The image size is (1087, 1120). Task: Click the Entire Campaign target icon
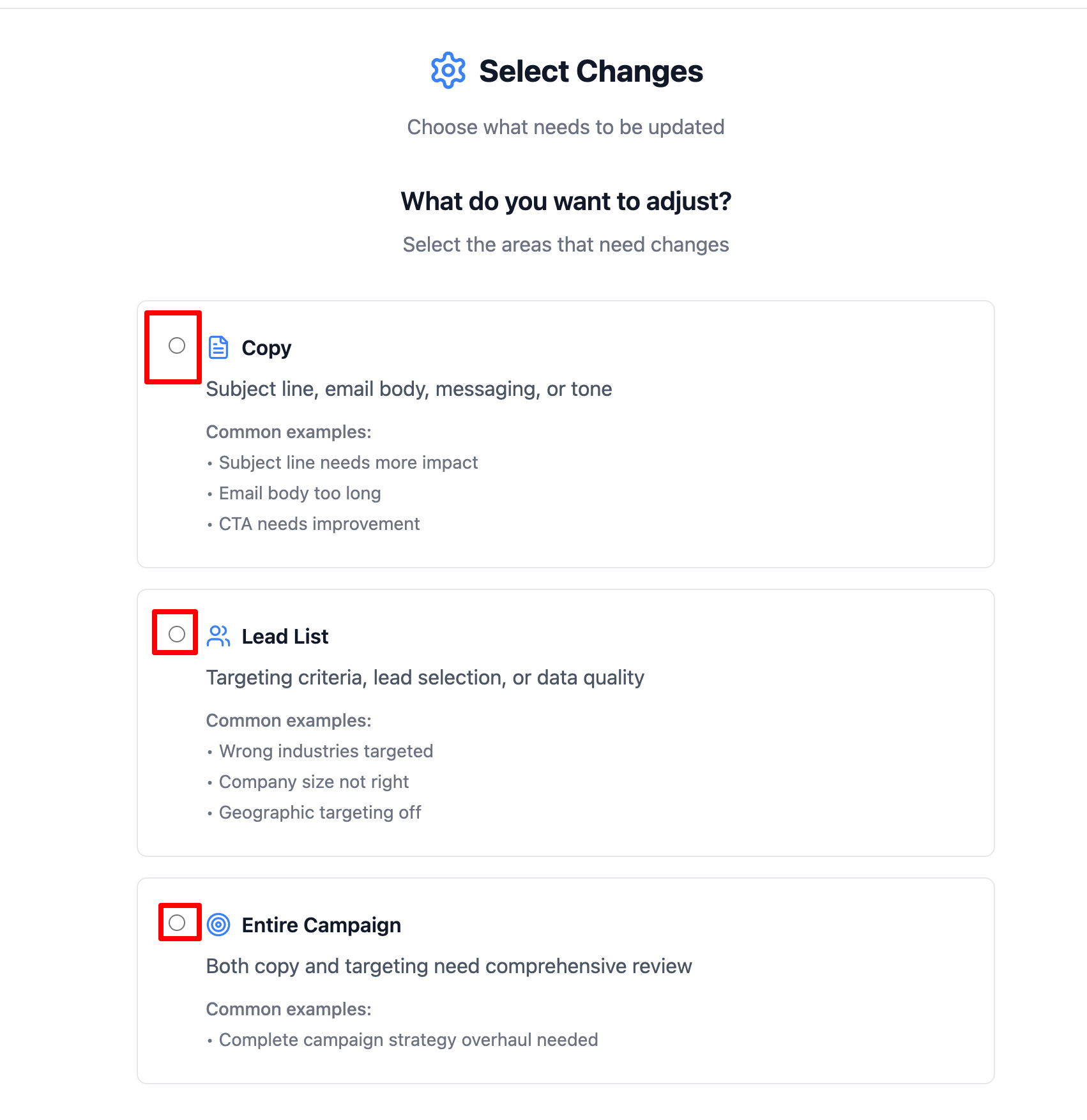coord(218,925)
